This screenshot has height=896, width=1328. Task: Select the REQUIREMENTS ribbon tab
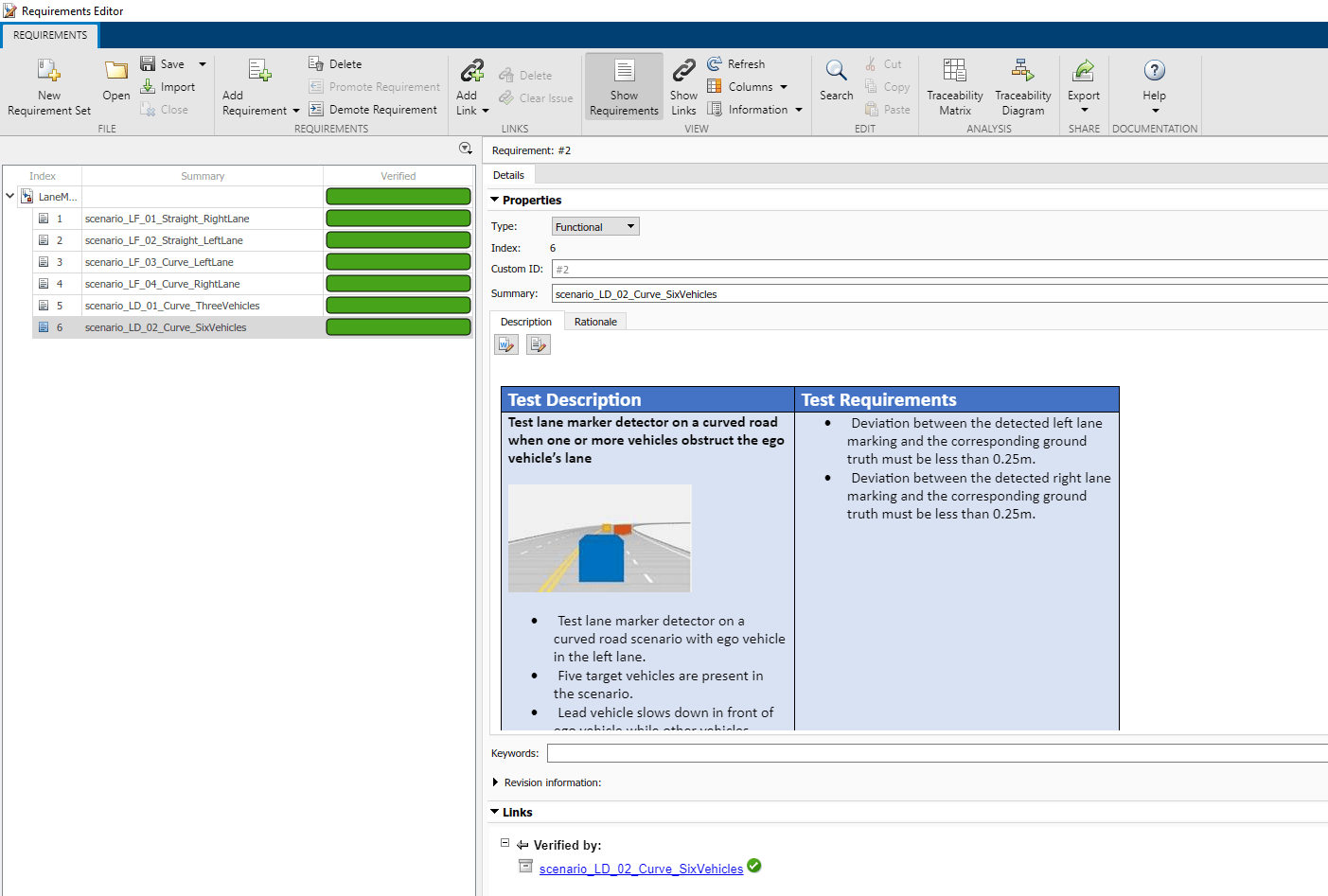click(x=50, y=35)
